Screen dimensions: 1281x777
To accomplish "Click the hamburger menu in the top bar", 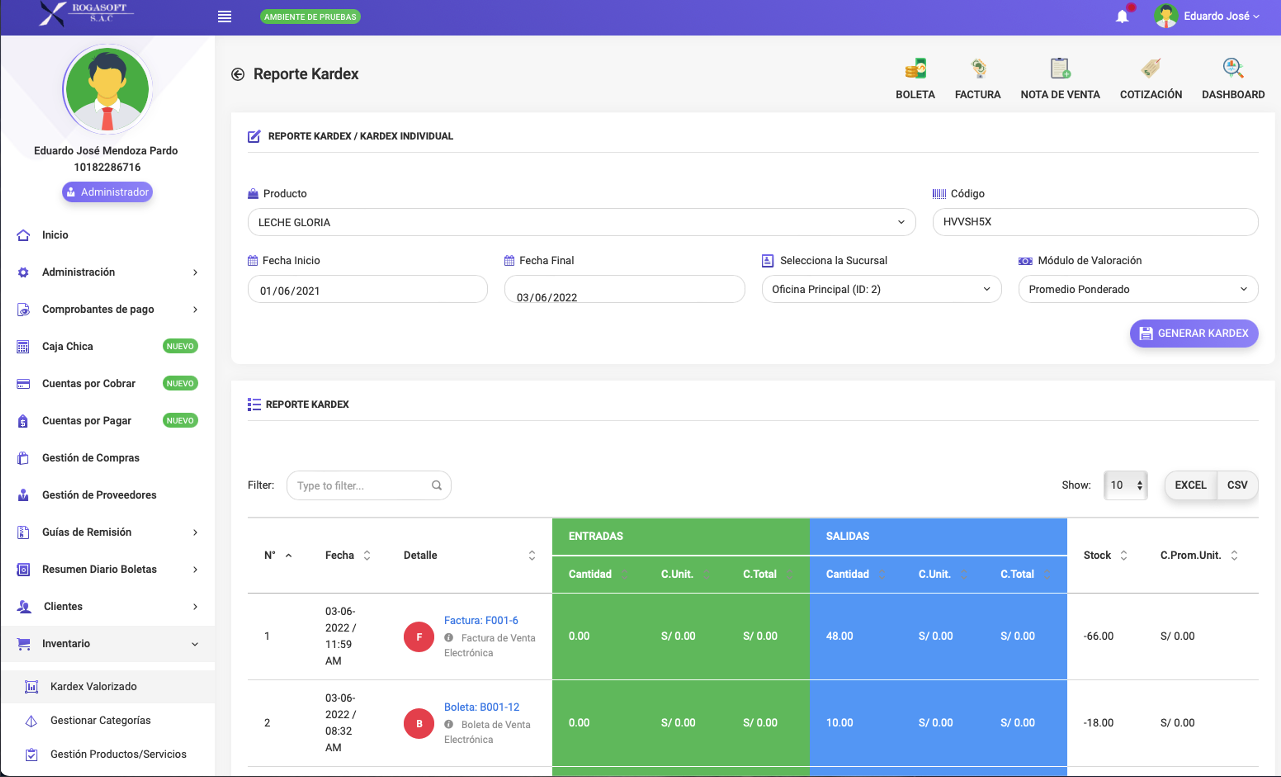I will 224,16.
